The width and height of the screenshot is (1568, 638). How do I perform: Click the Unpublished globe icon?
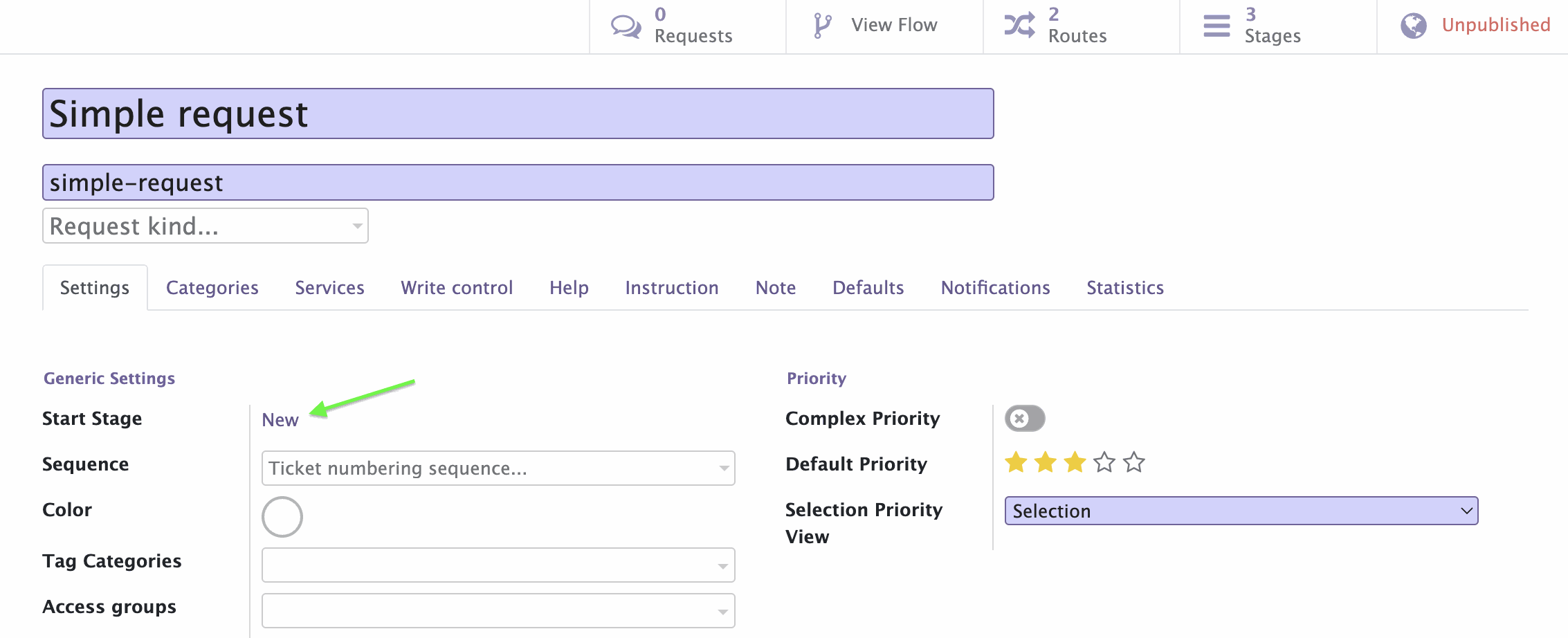[x=1414, y=26]
